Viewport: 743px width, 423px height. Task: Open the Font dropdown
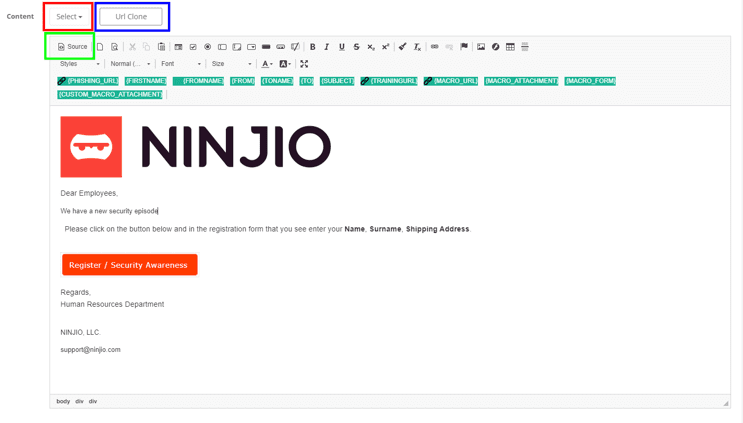click(x=181, y=63)
